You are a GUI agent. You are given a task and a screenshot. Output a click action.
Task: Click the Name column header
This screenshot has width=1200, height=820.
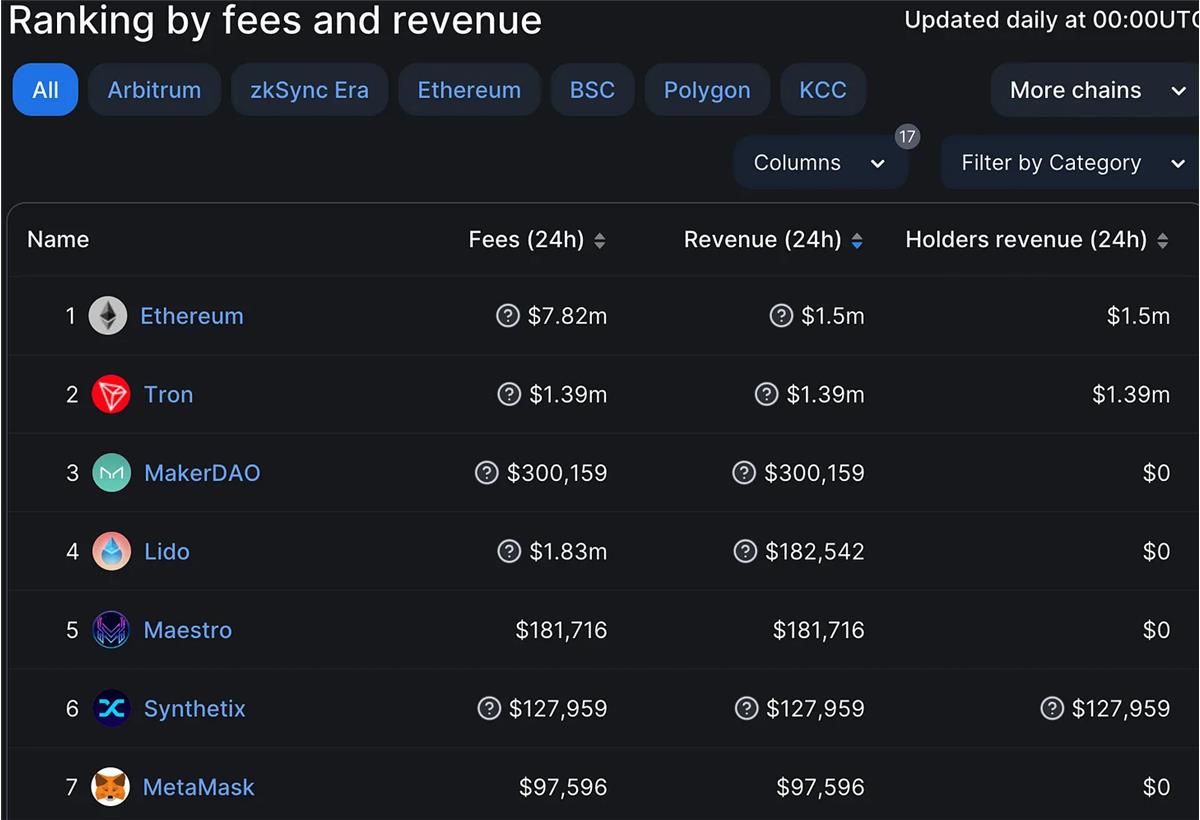[58, 240]
